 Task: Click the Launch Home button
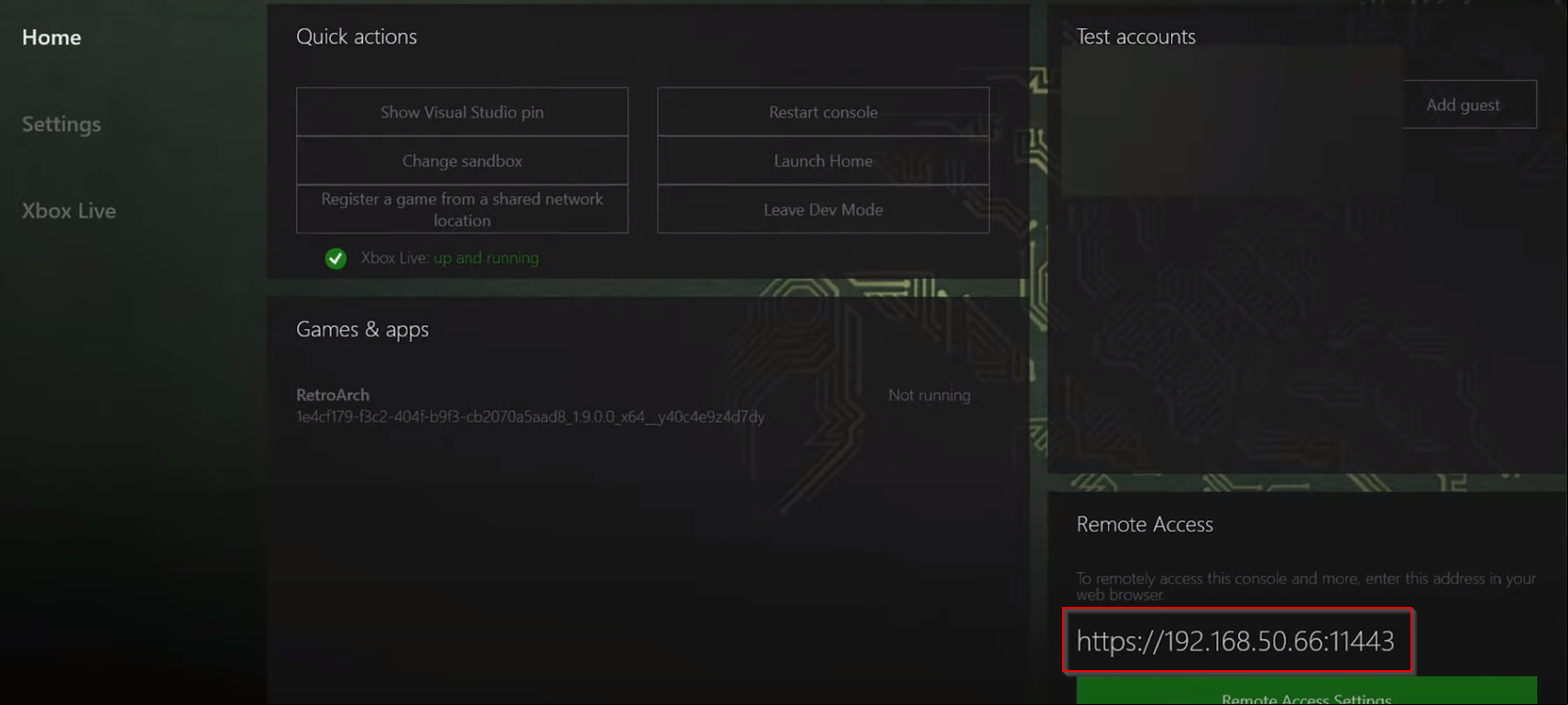[x=823, y=160]
